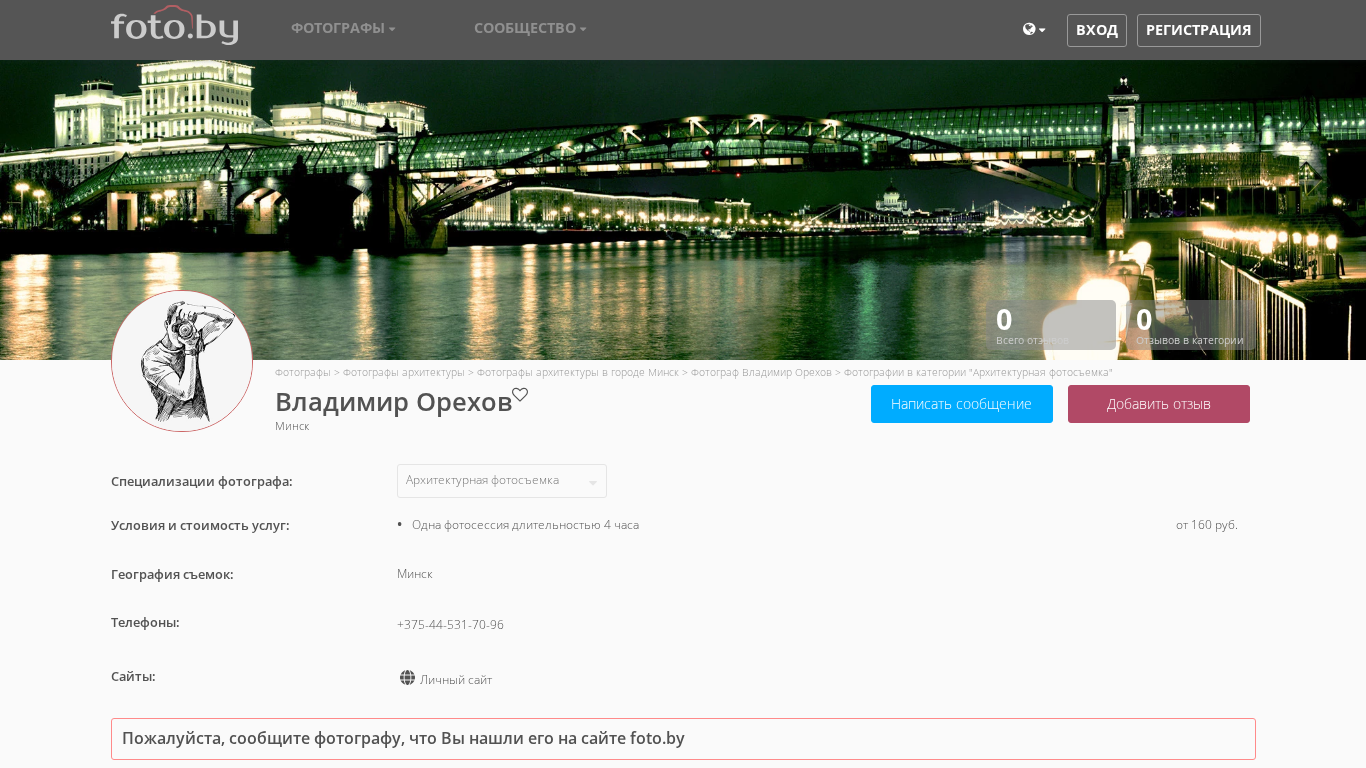Click the Всего отзывов counter box

(x=1051, y=325)
